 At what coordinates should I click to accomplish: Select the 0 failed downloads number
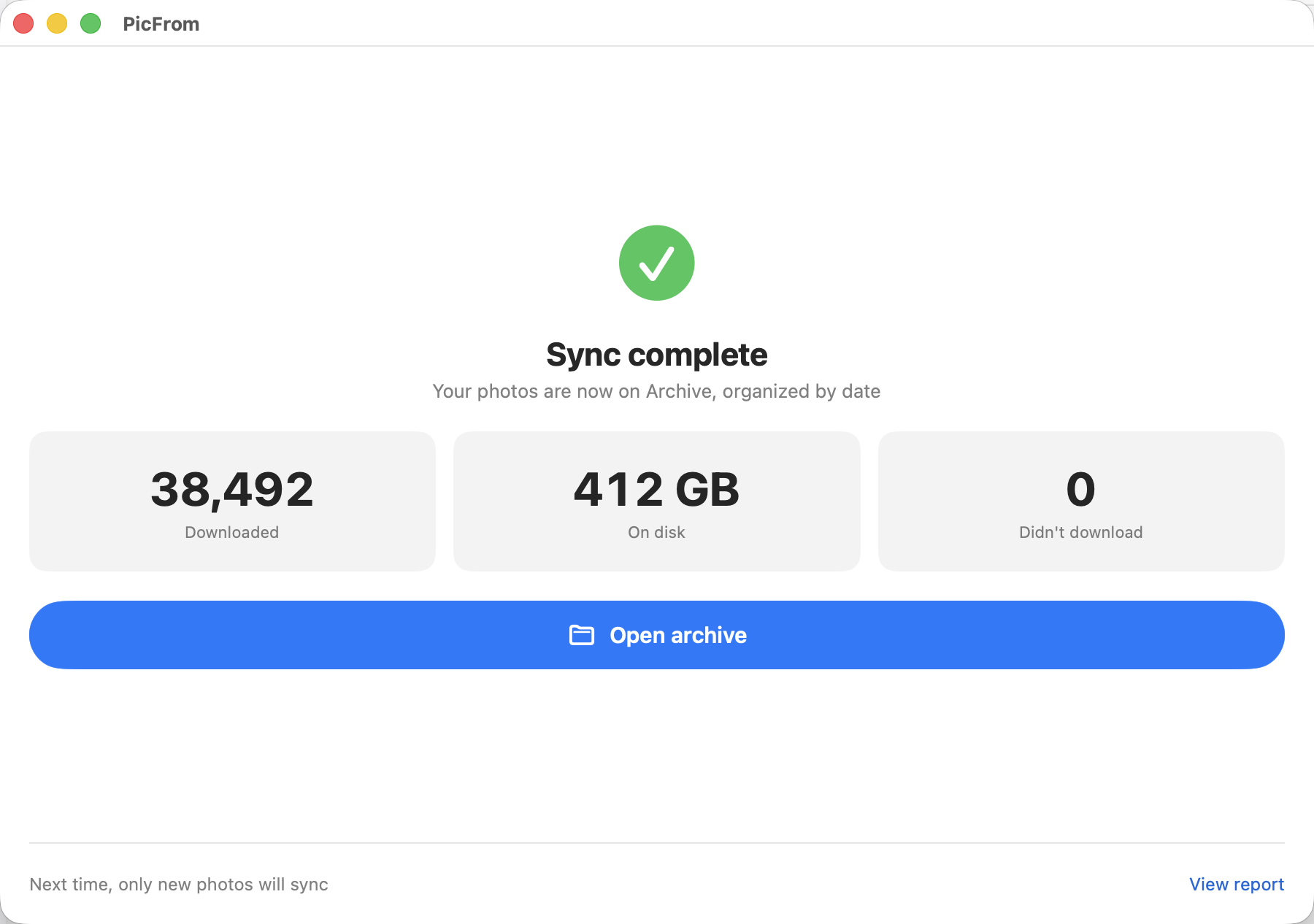tap(1081, 489)
